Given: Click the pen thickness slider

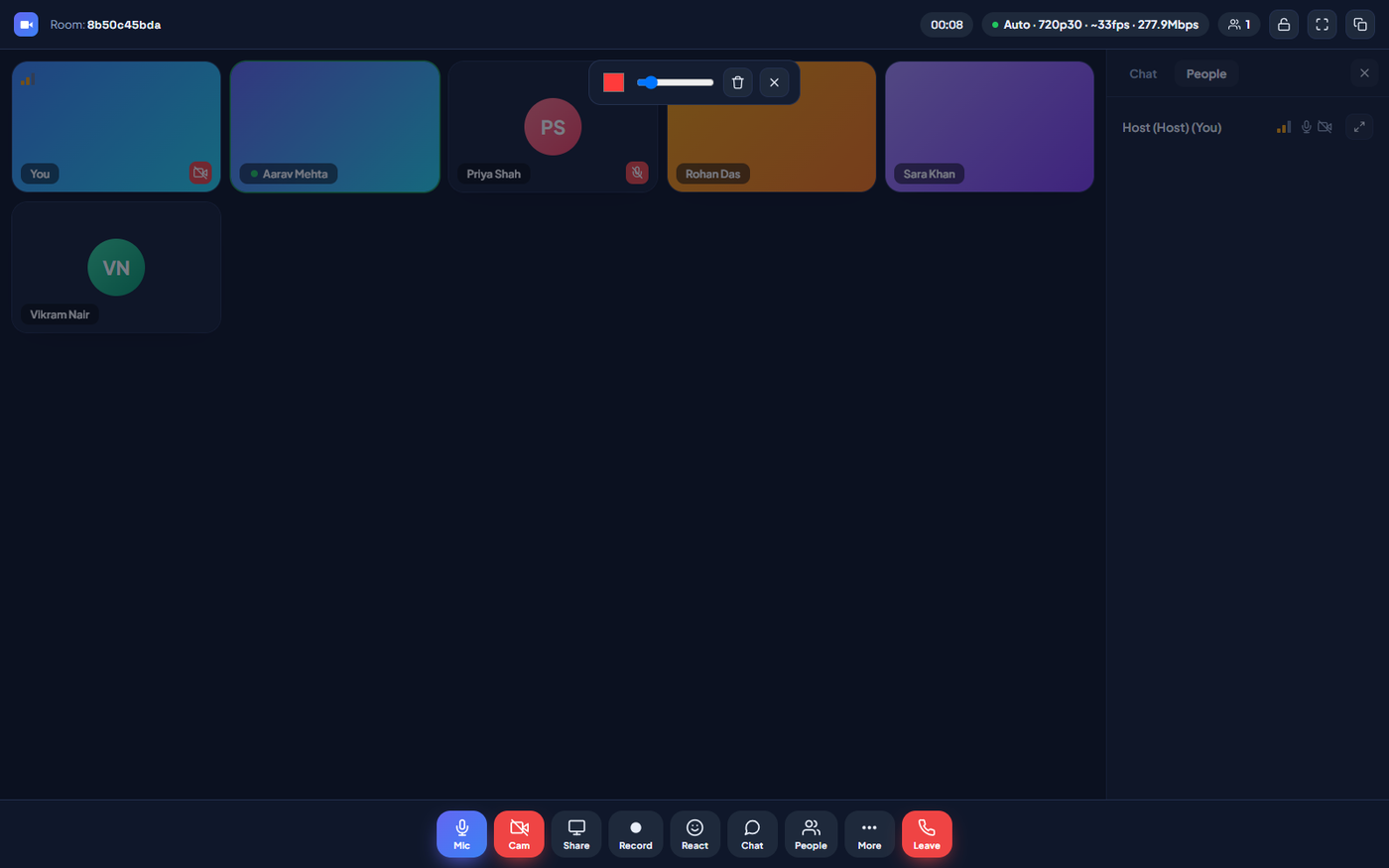Looking at the screenshot, I should tap(676, 82).
